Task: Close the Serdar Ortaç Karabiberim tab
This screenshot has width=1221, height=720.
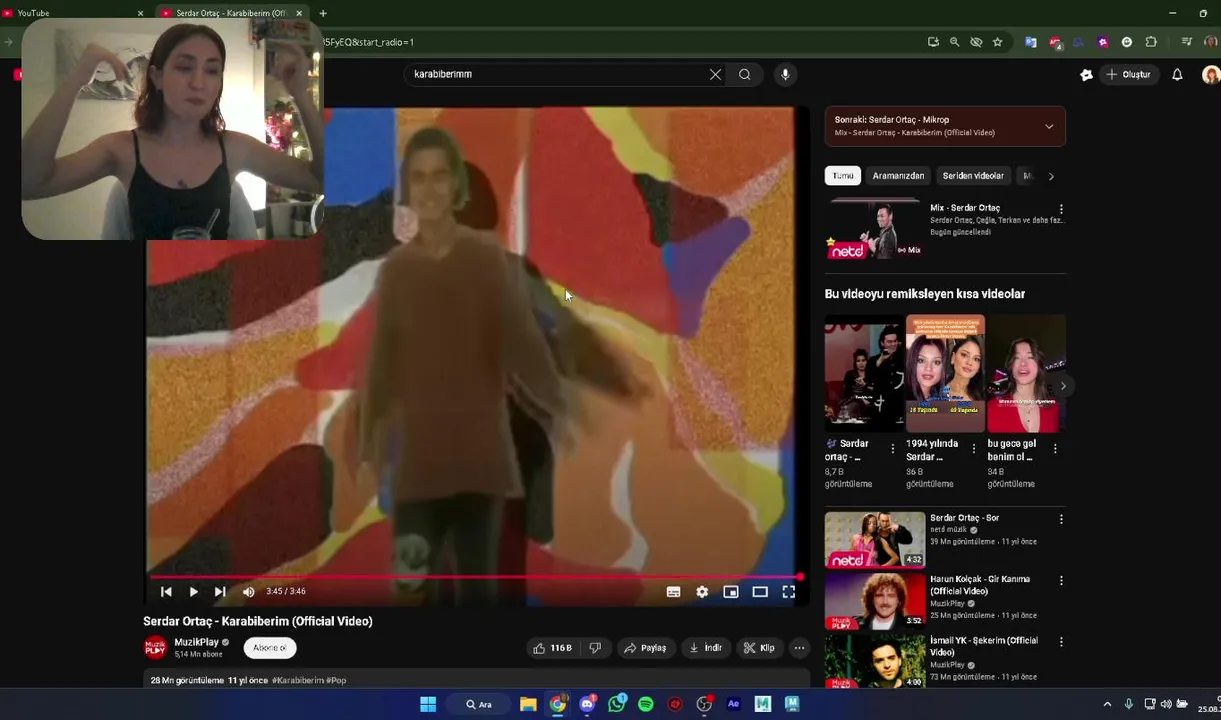Action: coord(299,13)
